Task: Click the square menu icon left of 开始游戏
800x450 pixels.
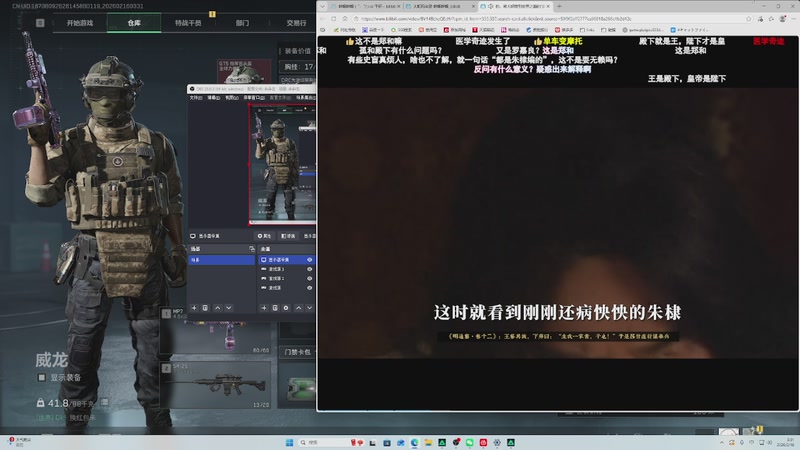Action: (x=40, y=23)
